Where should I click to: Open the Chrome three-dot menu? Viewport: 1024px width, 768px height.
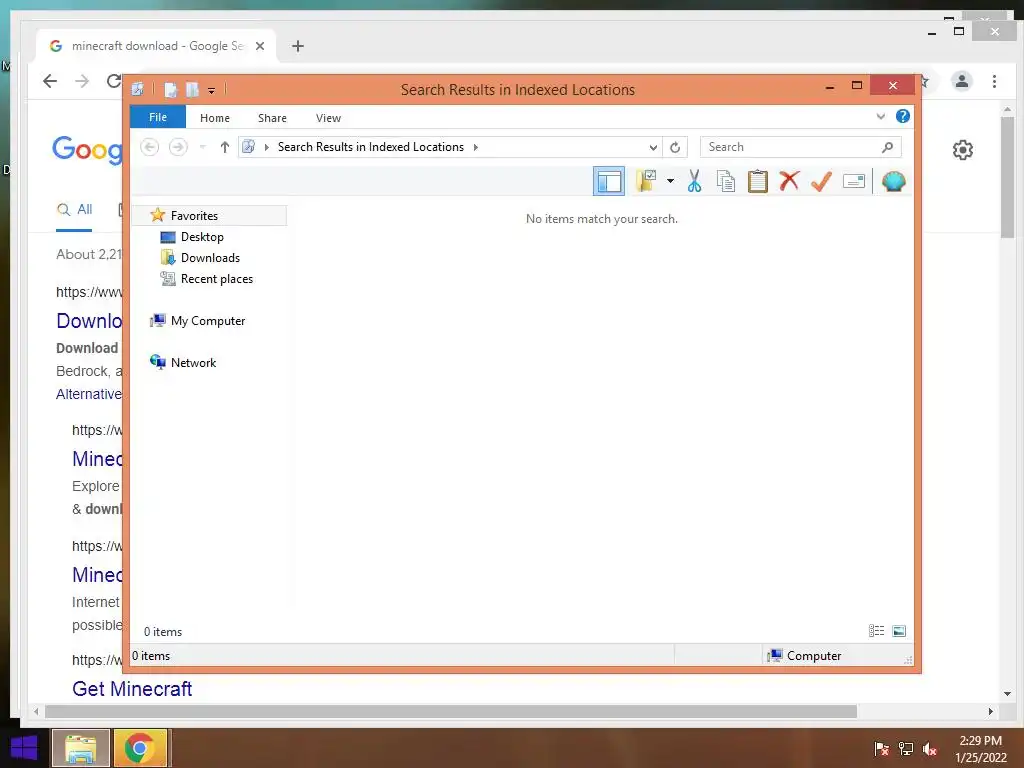(x=994, y=81)
